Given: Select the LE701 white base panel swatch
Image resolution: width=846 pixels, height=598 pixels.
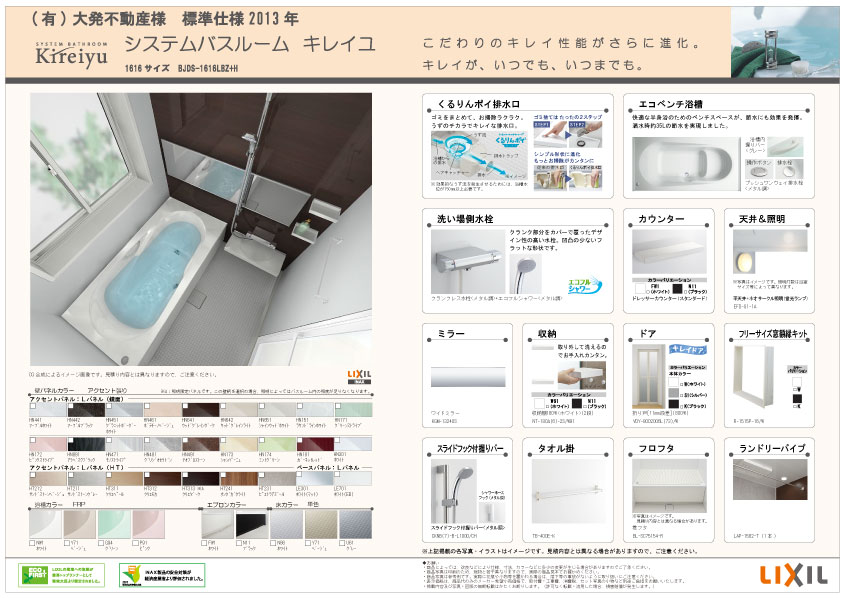Looking at the screenshot, I should [x=353, y=479].
